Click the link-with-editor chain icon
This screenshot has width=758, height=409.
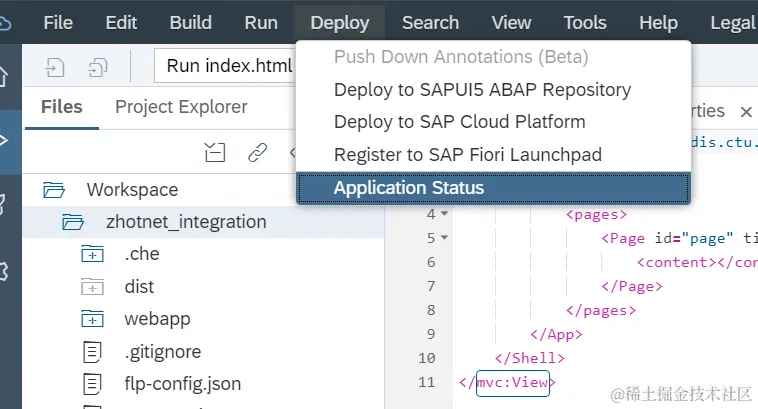click(257, 152)
